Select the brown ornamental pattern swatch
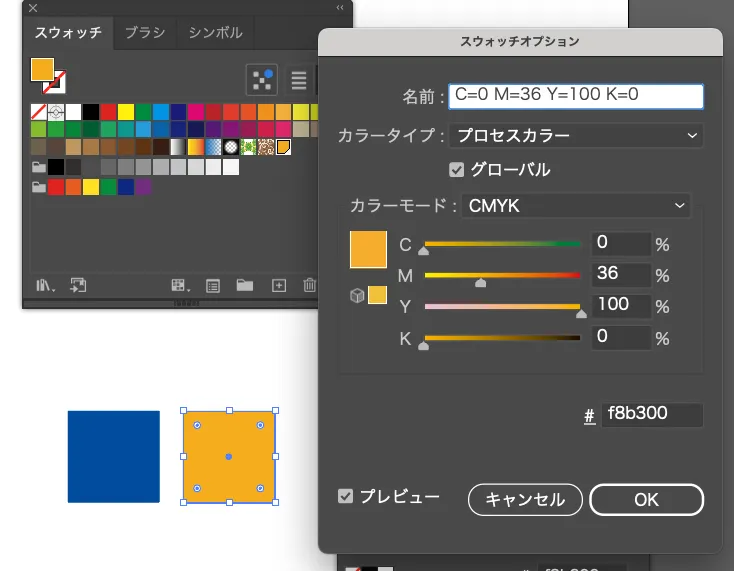Image resolution: width=734 pixels, height=571 pixels. click(x=265, y=147)
